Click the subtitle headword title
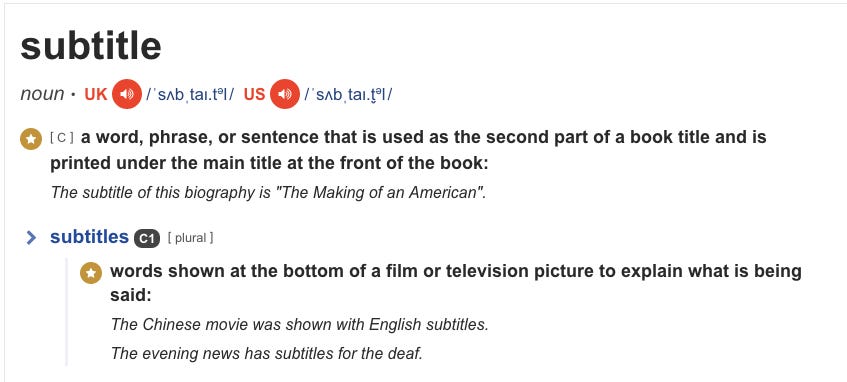 pos(91,45)
